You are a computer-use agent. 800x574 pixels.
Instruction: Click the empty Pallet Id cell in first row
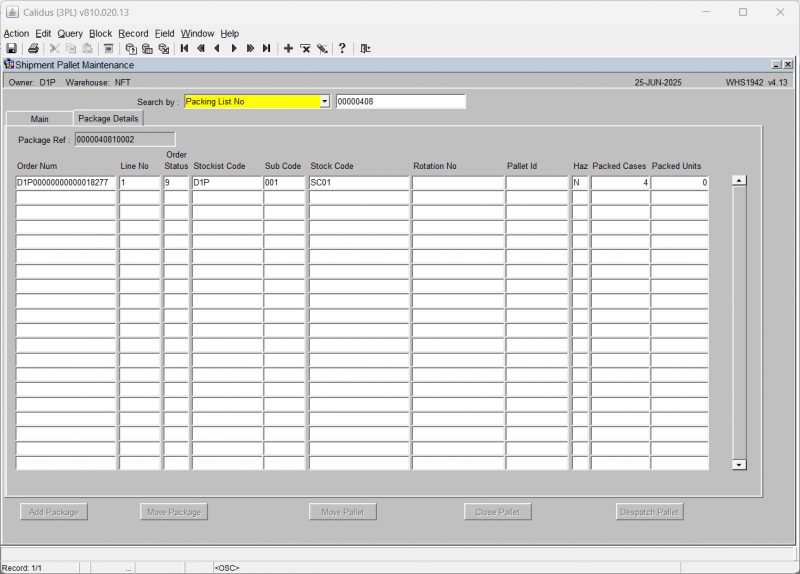pyautogui.click(x=537, y=183)
